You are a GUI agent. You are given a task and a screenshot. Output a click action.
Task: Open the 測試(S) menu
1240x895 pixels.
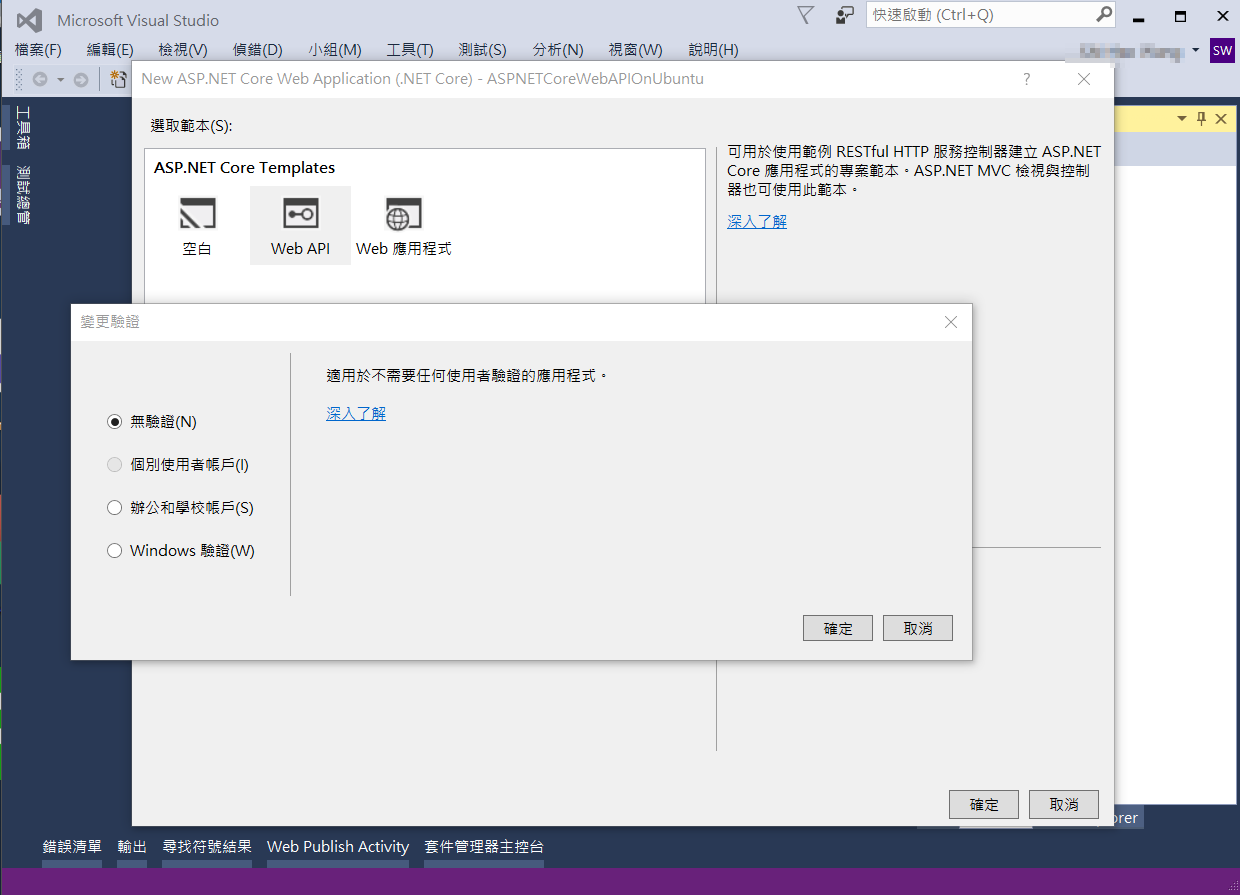pos(482,50)
